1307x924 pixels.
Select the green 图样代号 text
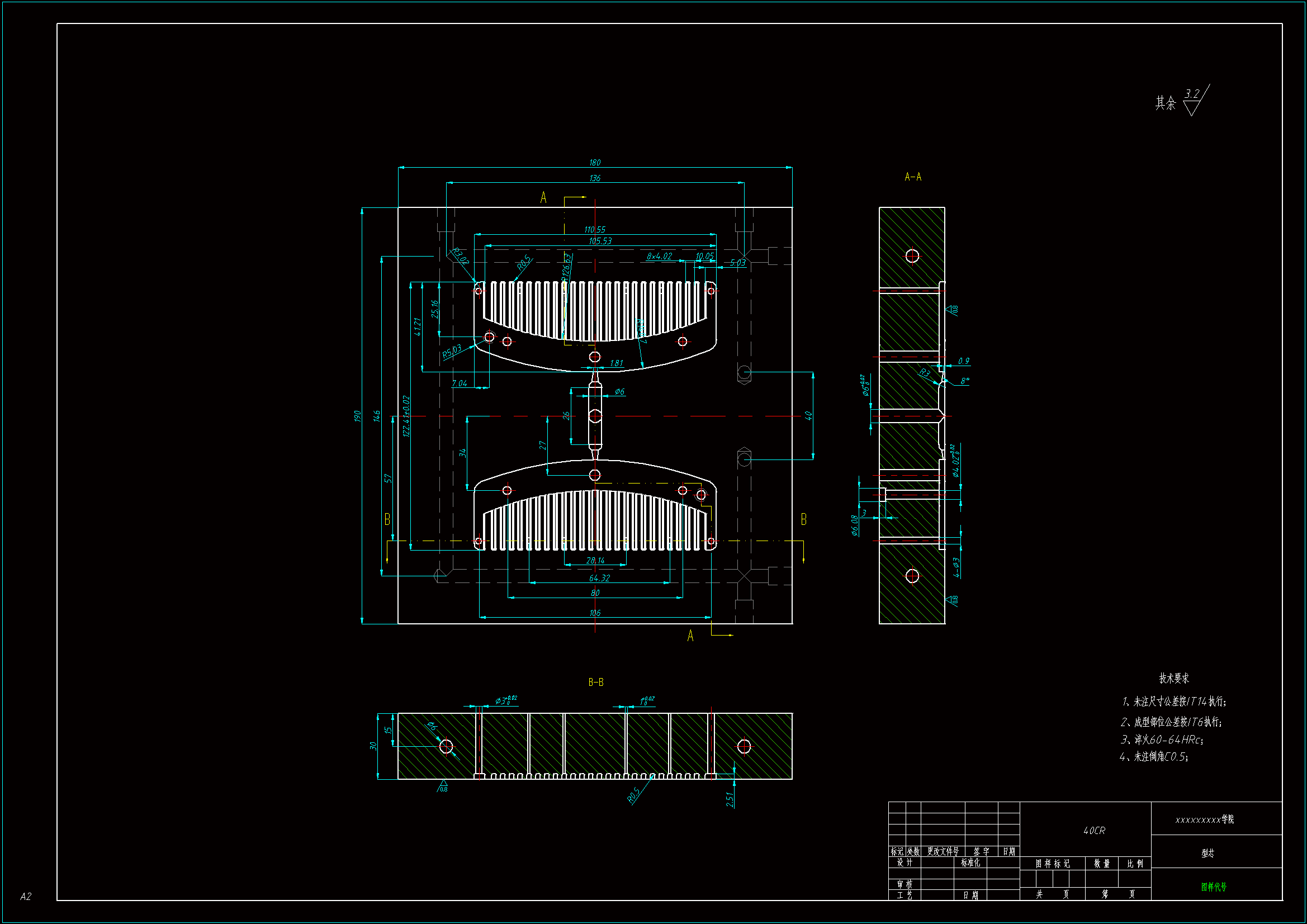point(1214,887)
